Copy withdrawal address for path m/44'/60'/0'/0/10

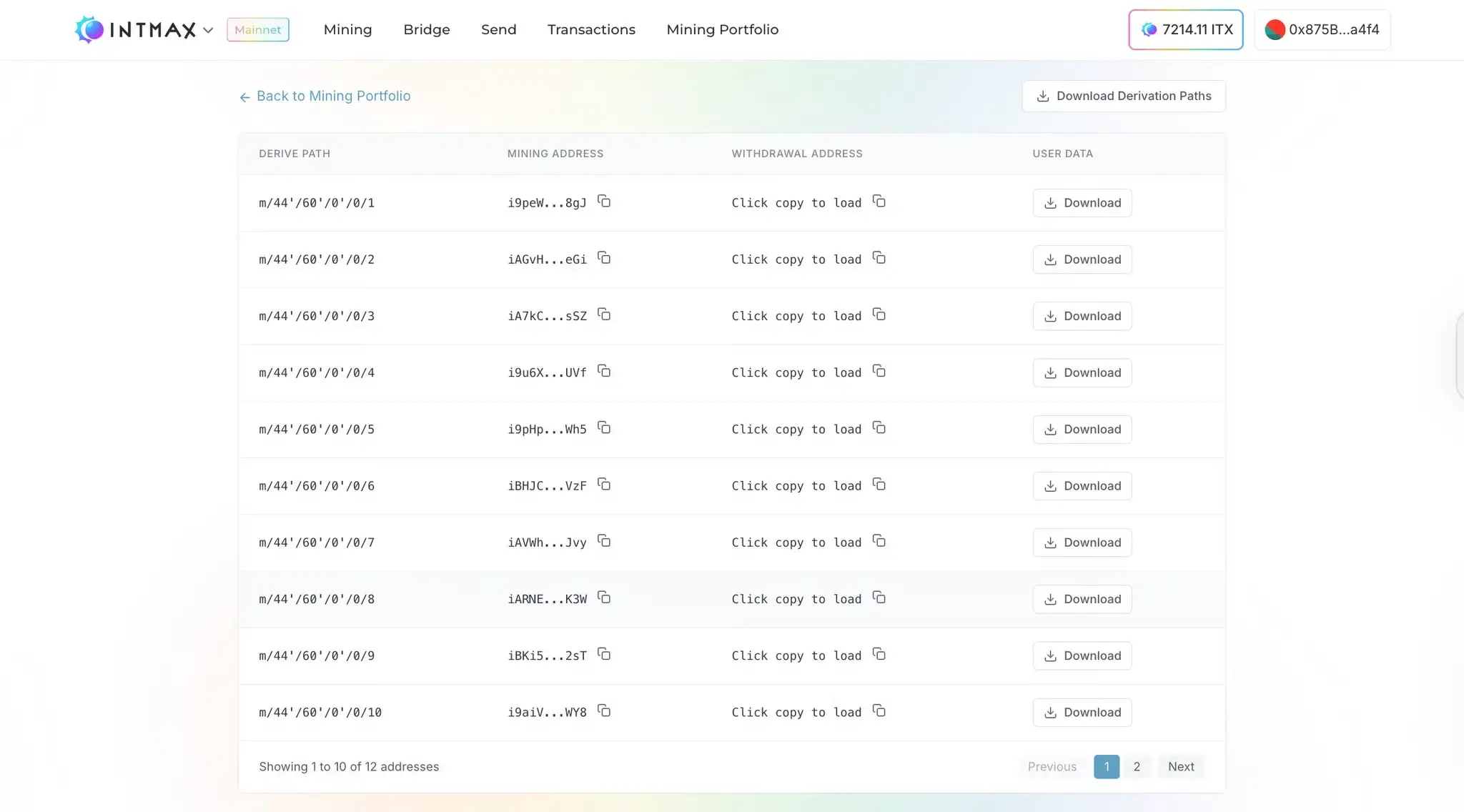pos(879,711)
